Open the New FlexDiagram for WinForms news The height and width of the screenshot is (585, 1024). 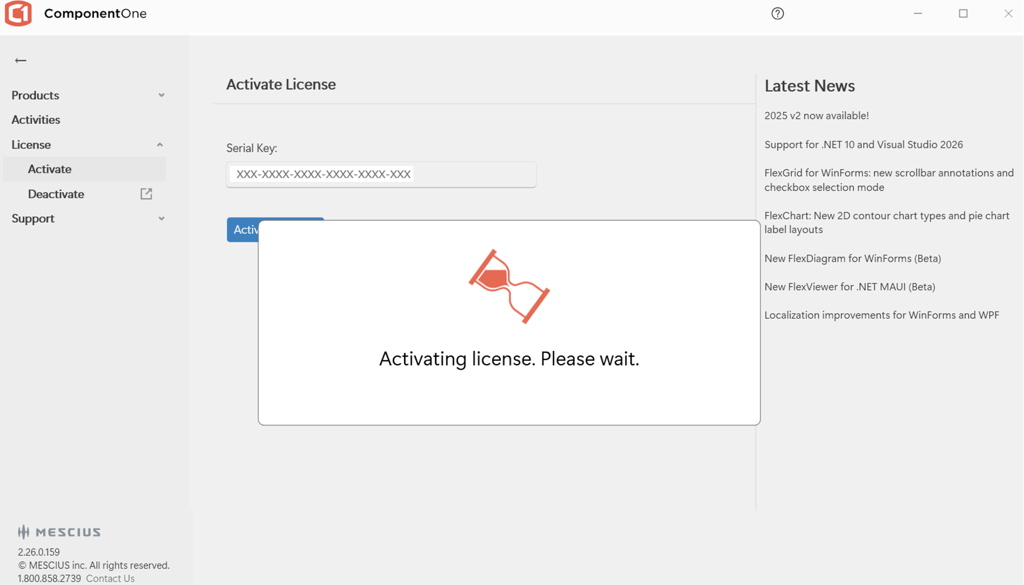(x=852, y=259)
